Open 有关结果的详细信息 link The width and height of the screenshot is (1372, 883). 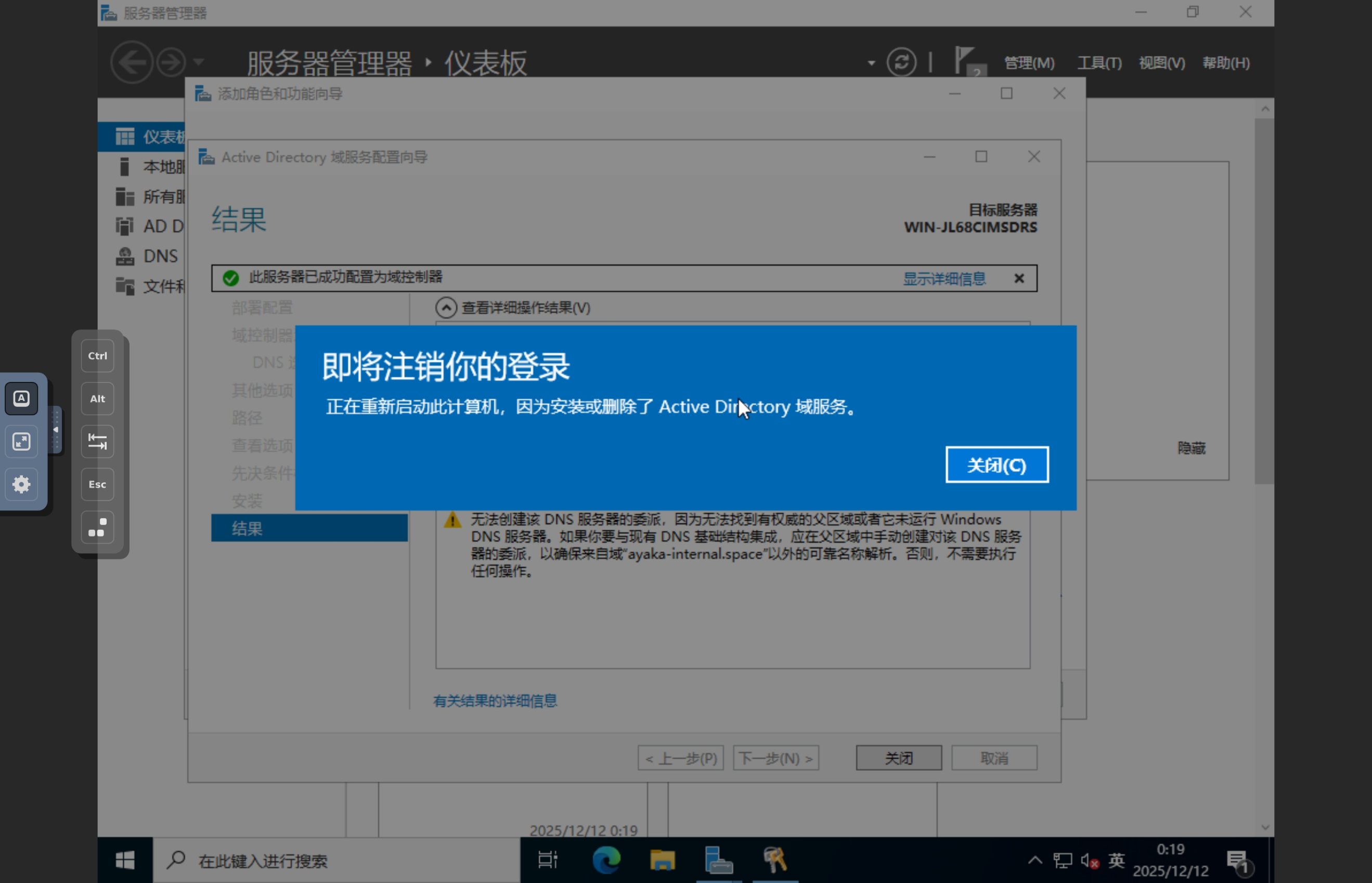tap(495, 701)
